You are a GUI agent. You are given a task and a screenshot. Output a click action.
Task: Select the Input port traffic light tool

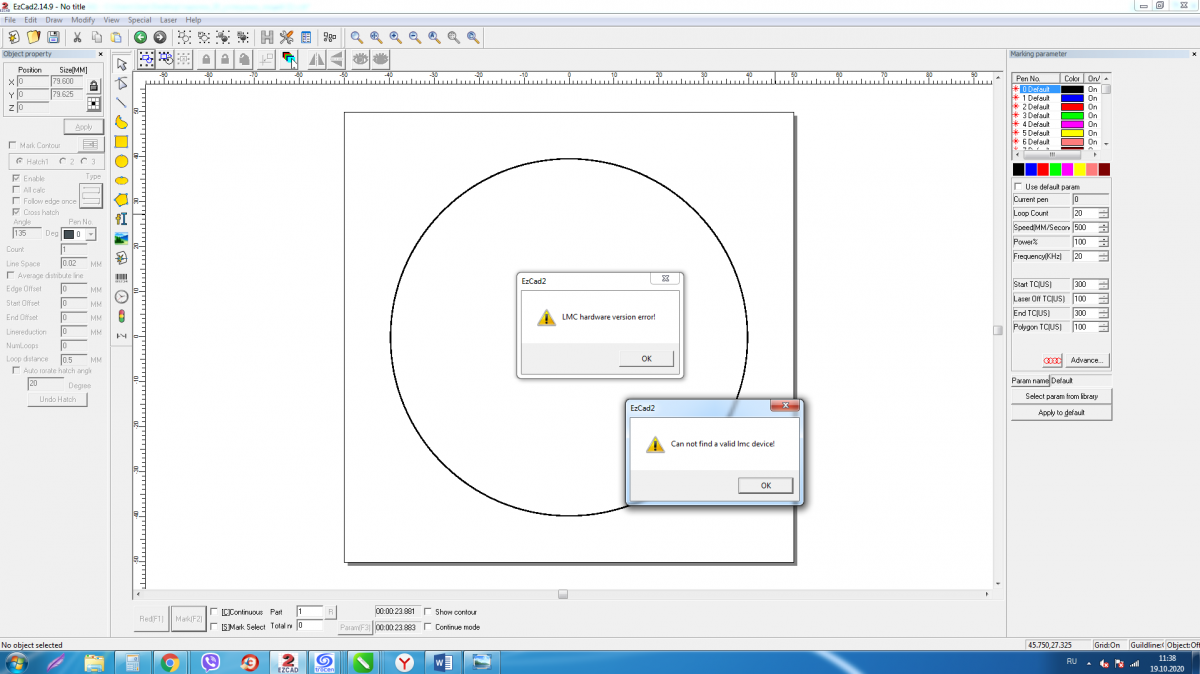coord(121,316)
